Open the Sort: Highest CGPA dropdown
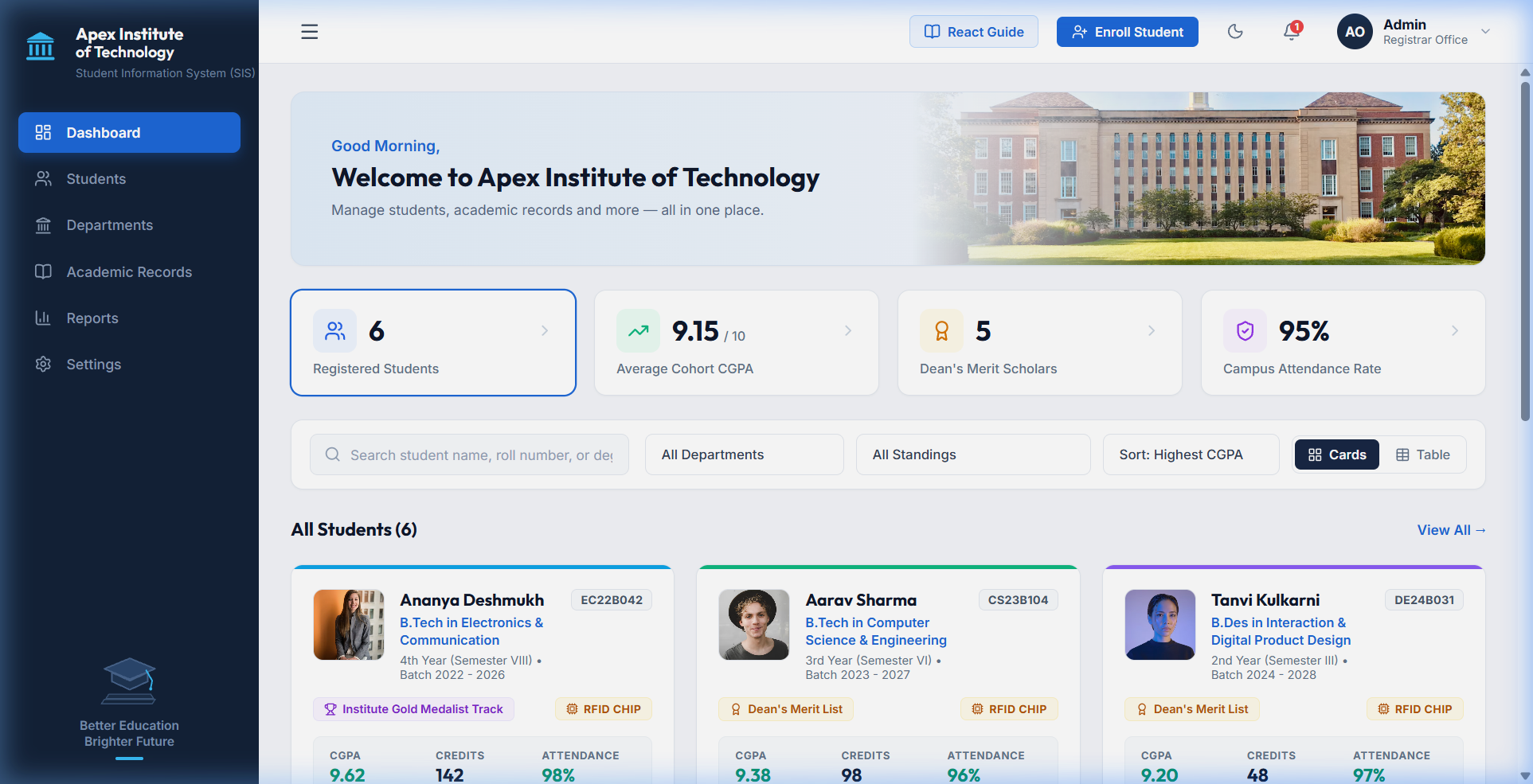1533x784 pixels. point(1191,454)
